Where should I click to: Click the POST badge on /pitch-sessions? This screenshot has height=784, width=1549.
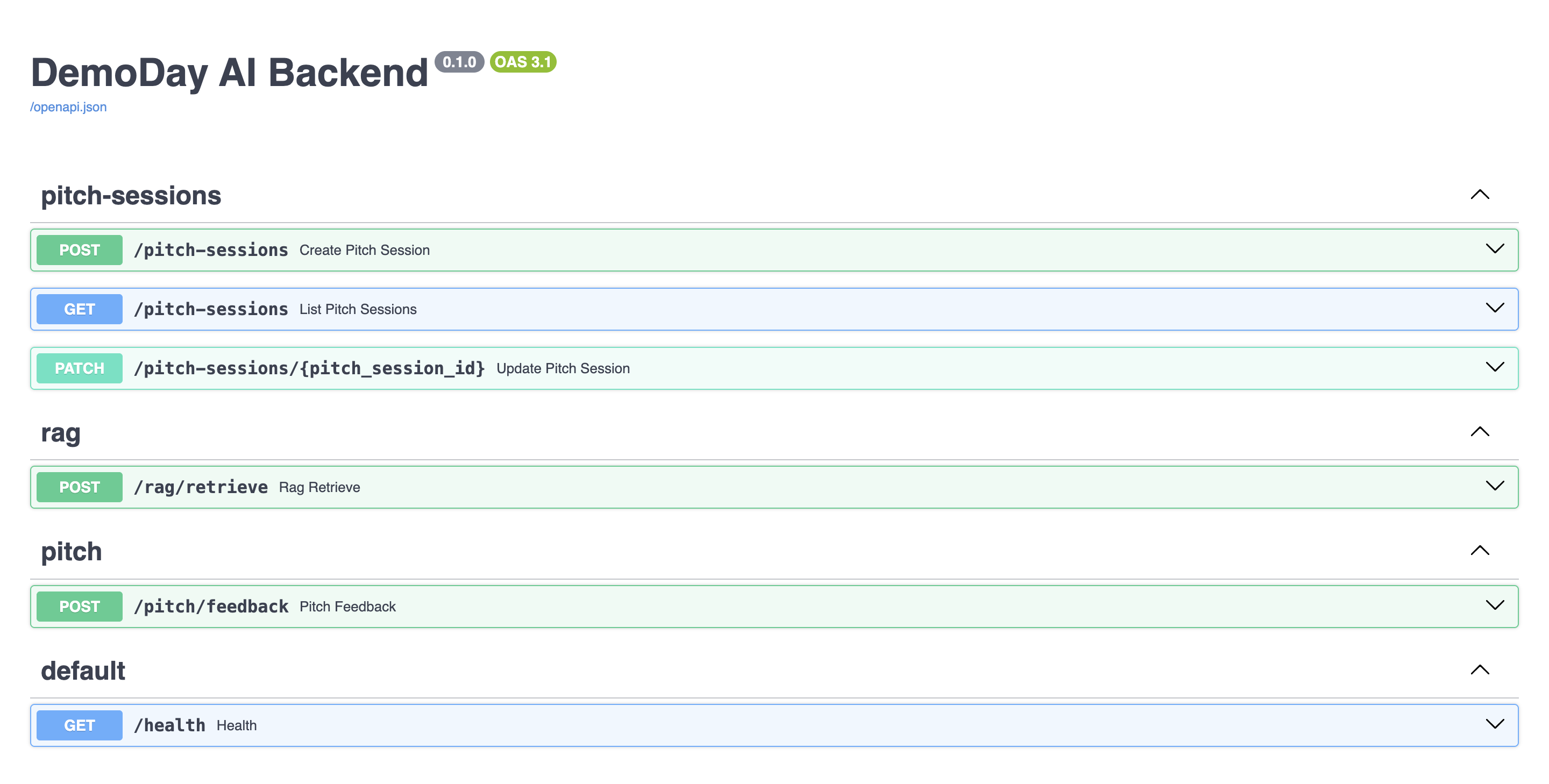tap(79, 250)
